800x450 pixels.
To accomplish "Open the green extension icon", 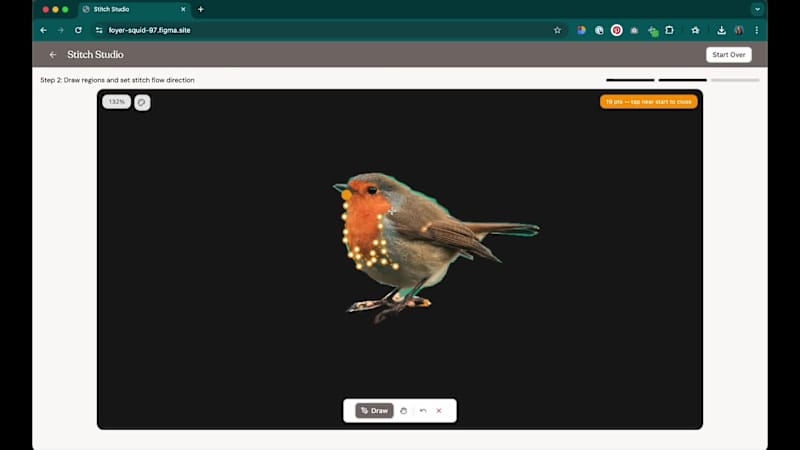I will [653, 31].
